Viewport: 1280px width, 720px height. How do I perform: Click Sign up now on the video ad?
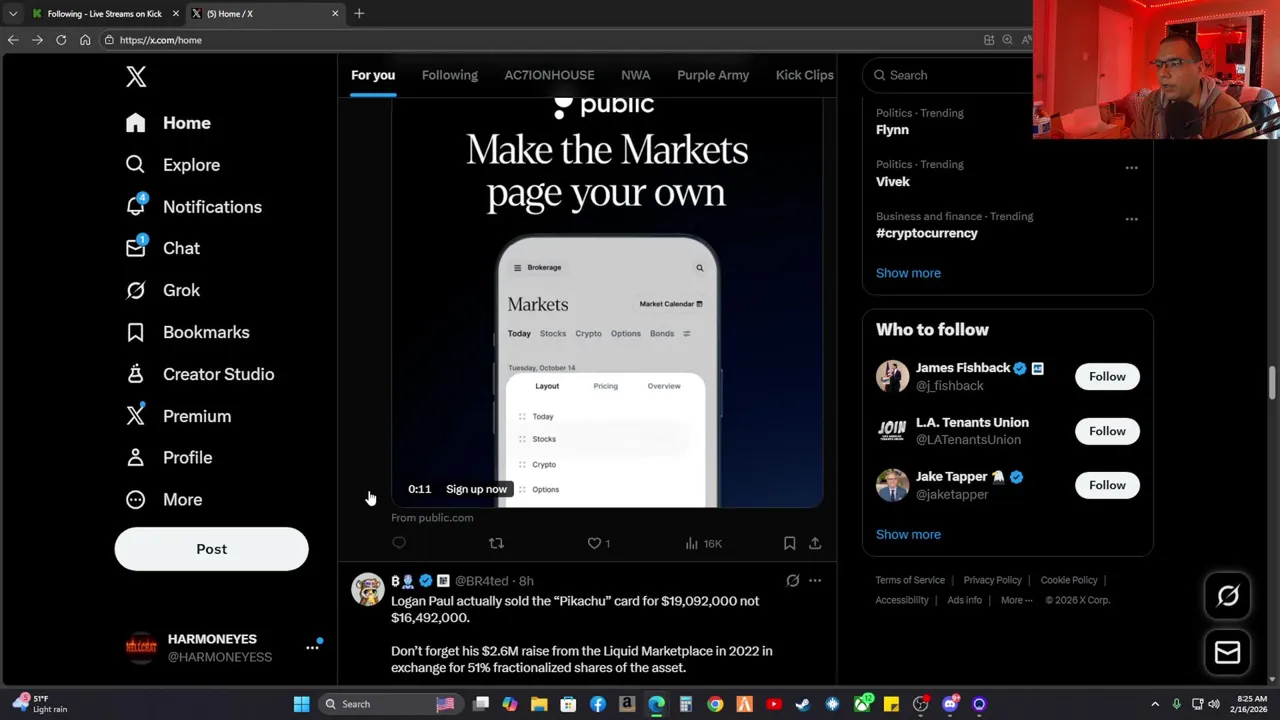(476, 489)
